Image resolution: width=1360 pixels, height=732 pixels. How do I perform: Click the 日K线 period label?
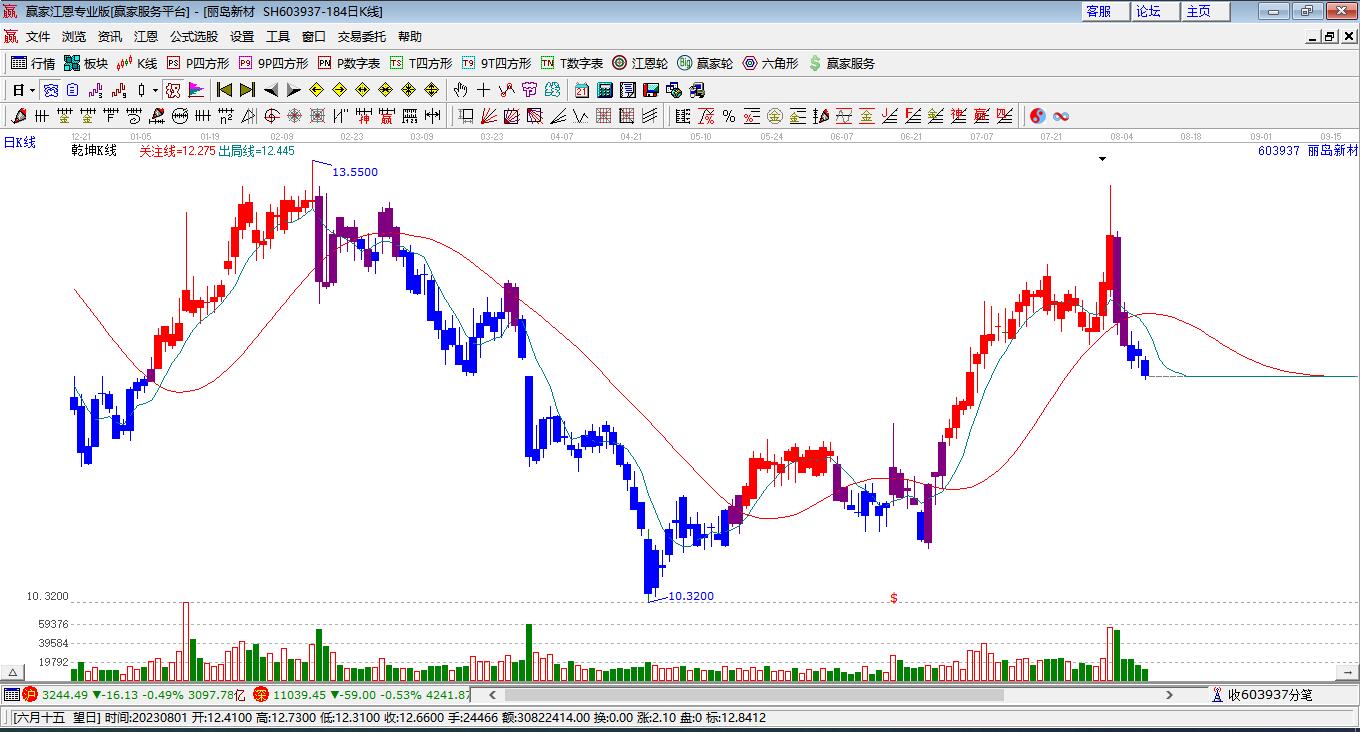[x=19, y=143]
